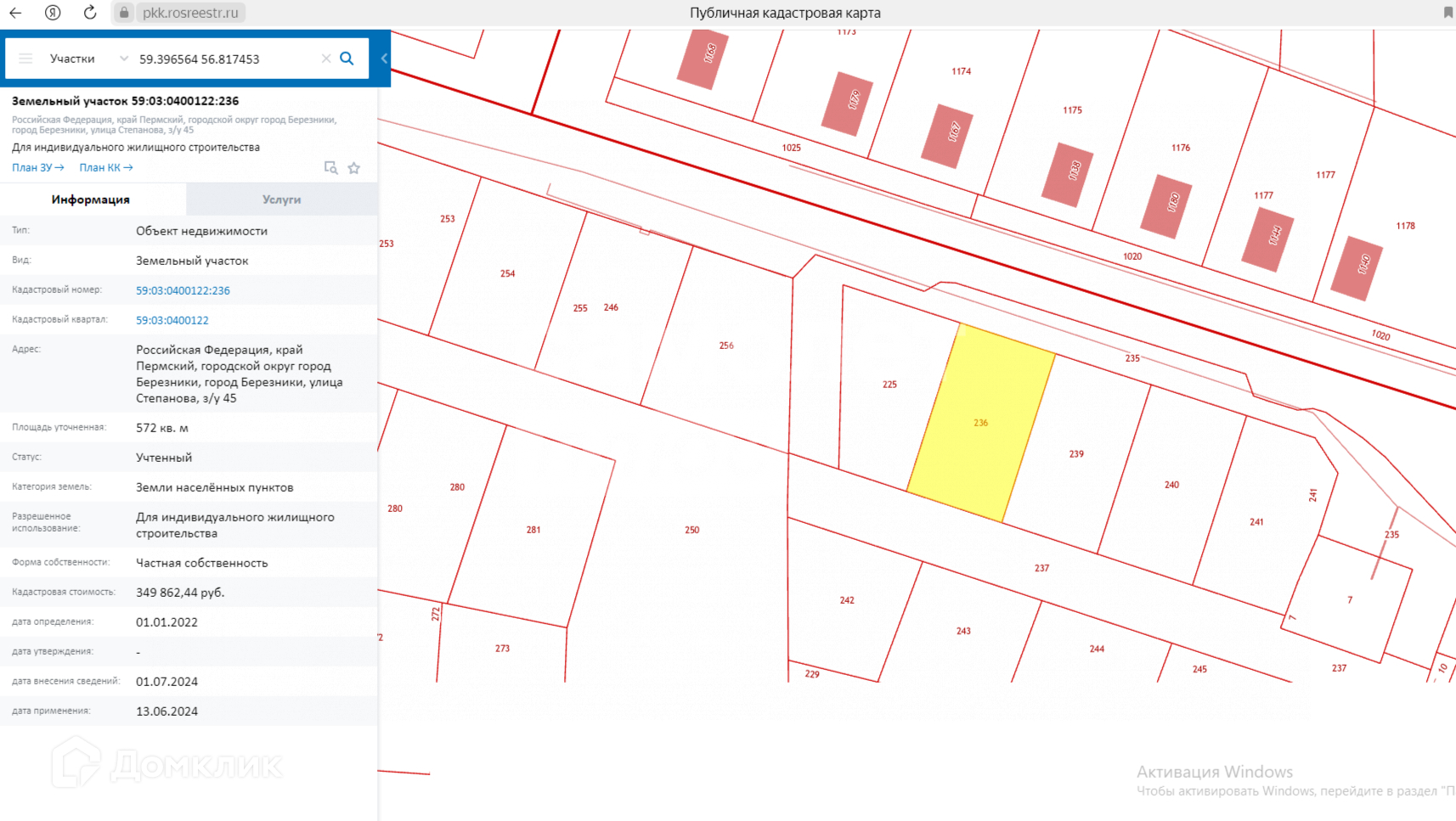
Task: Open the План ЗУ link
Action: pyautogui.click(x=38, y=168)
